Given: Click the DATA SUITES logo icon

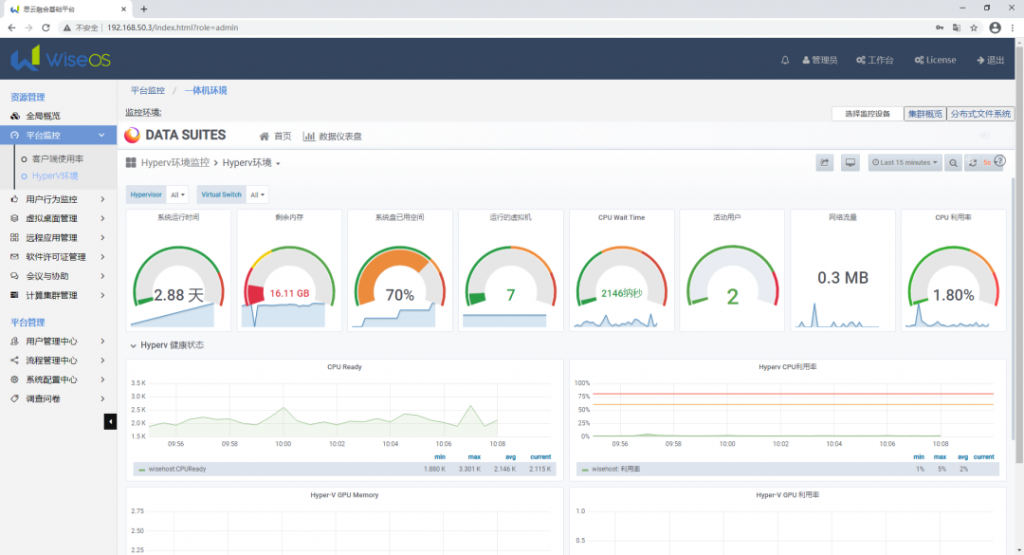Looking at the screenshot, I should pyautogui.click(x=133, y=135).
